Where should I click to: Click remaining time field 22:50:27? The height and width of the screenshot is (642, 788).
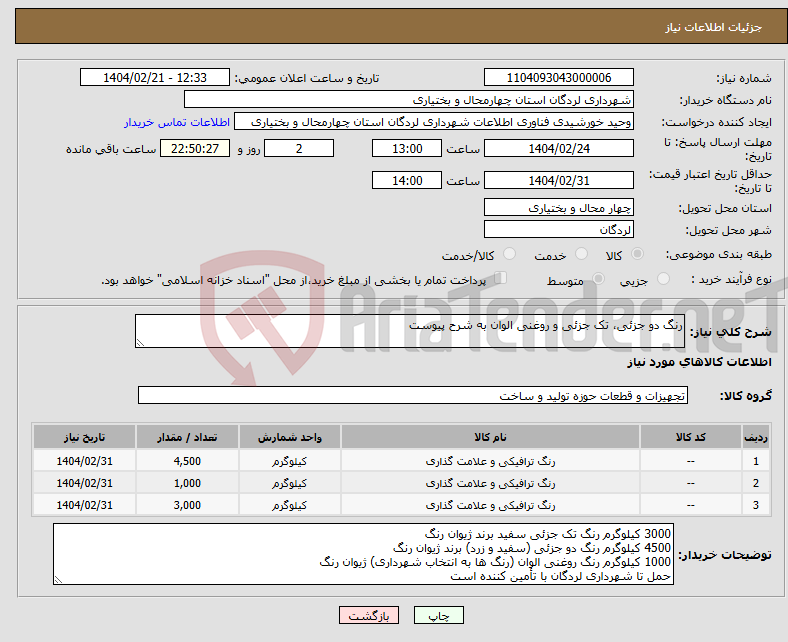pos(195,148)
